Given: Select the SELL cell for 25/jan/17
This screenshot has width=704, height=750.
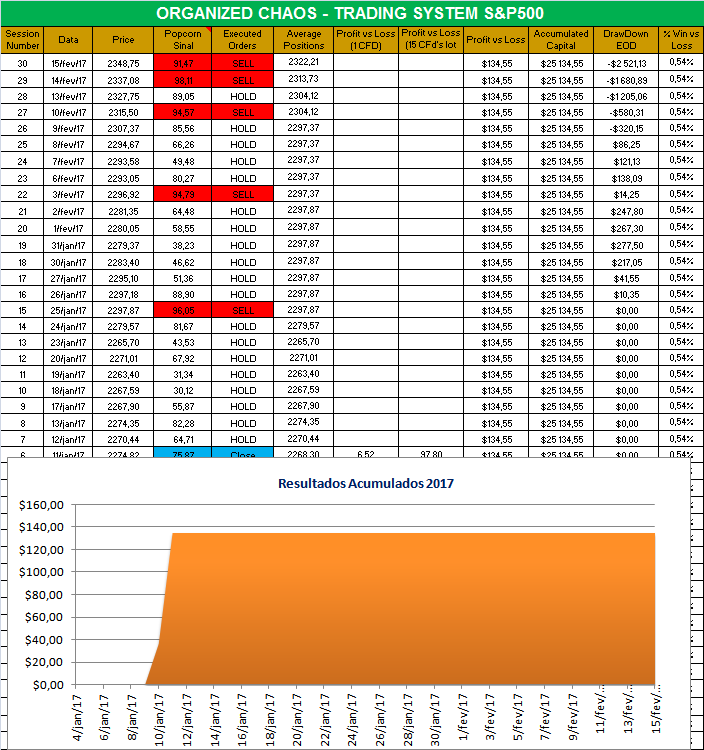Looking at the screenshot, I should pyautogui.click(x=242, y=310).
